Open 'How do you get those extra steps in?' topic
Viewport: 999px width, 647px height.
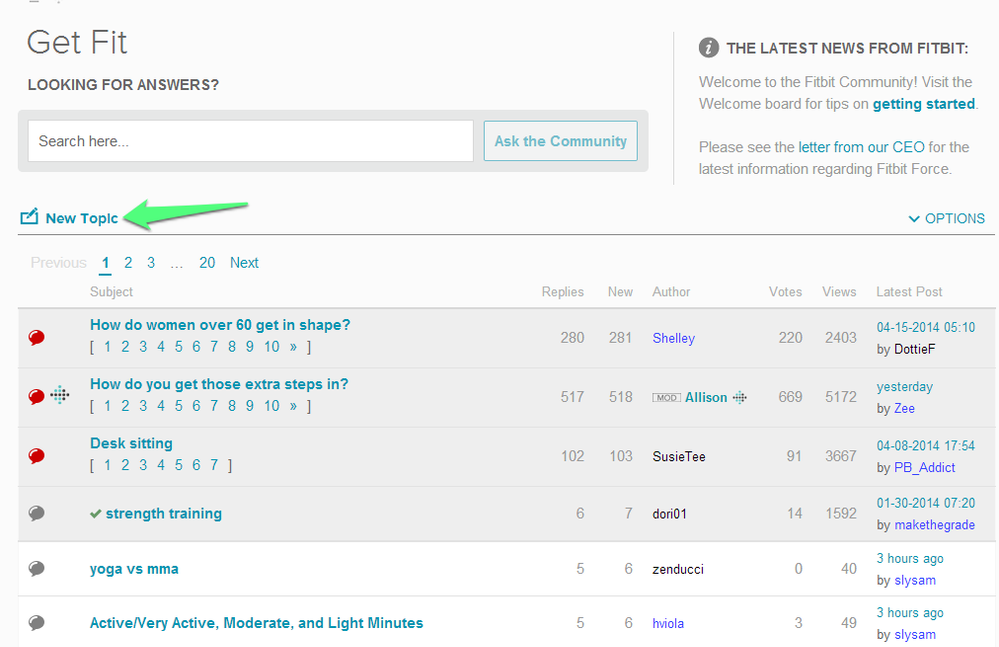[219, 384]
